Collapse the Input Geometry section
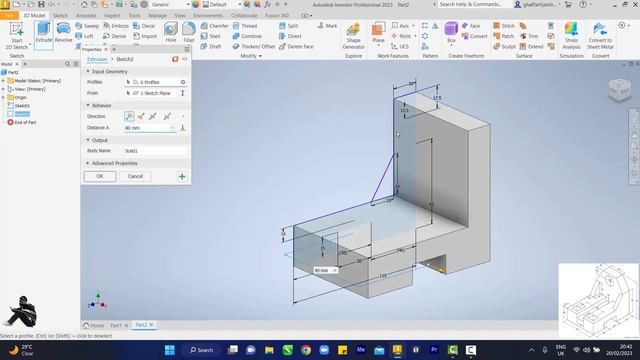The height and width of the screenshot is (360, 640). click(88, 71)
